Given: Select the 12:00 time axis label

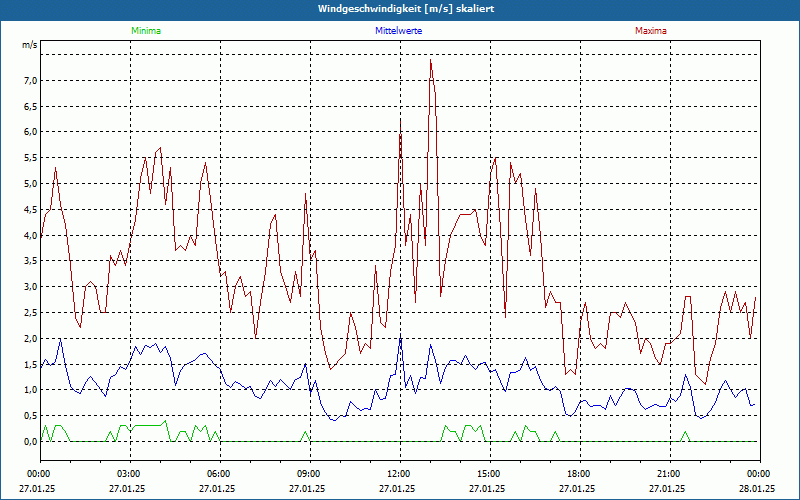Looking at the screenshot, I should (399, 473).
